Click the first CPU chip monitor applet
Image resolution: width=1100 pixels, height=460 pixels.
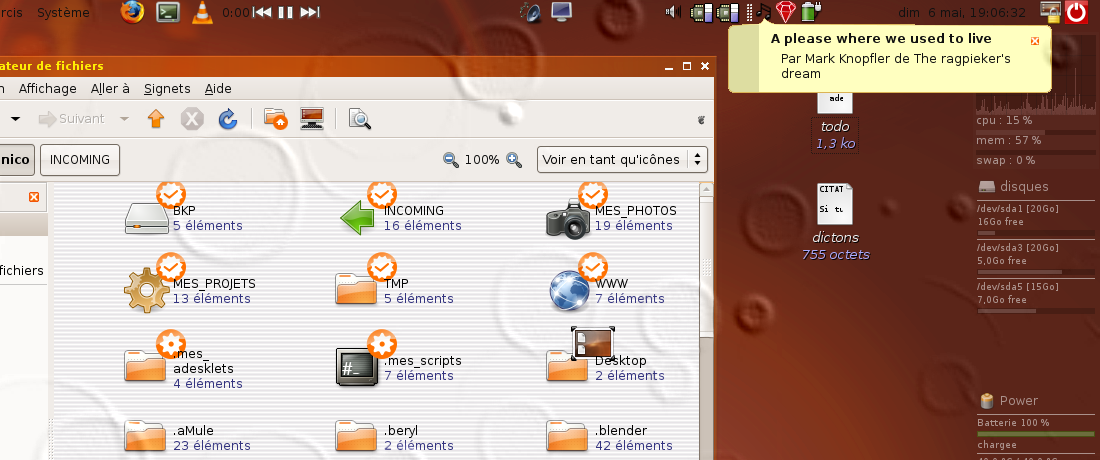pyautogui.click(x=702, y=12)
